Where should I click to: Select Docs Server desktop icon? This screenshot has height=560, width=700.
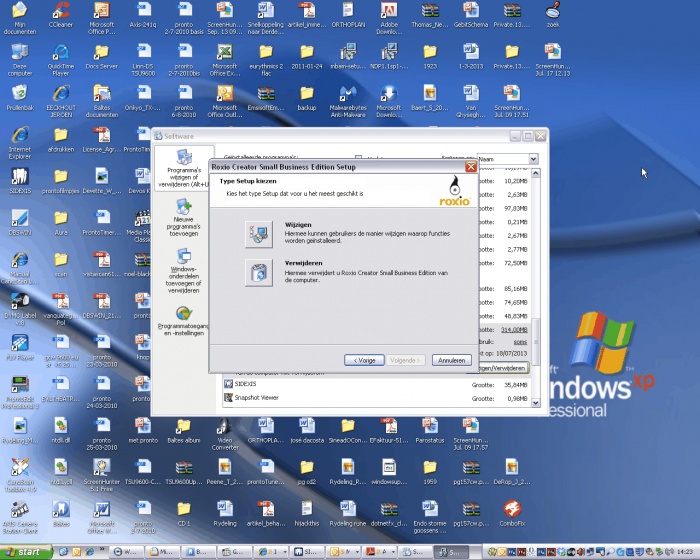click(x=101, y=56)
